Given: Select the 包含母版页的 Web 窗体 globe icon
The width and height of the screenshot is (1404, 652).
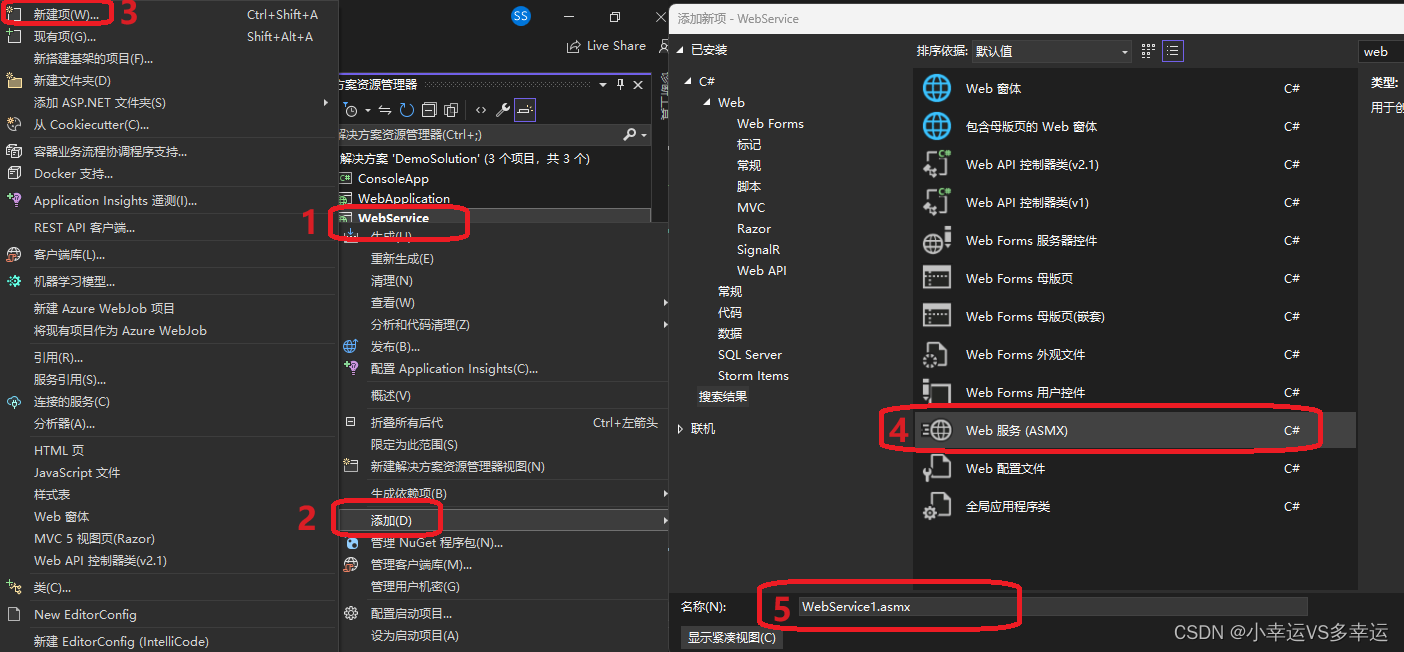Looking at the screenshot, I should point(937,126).
